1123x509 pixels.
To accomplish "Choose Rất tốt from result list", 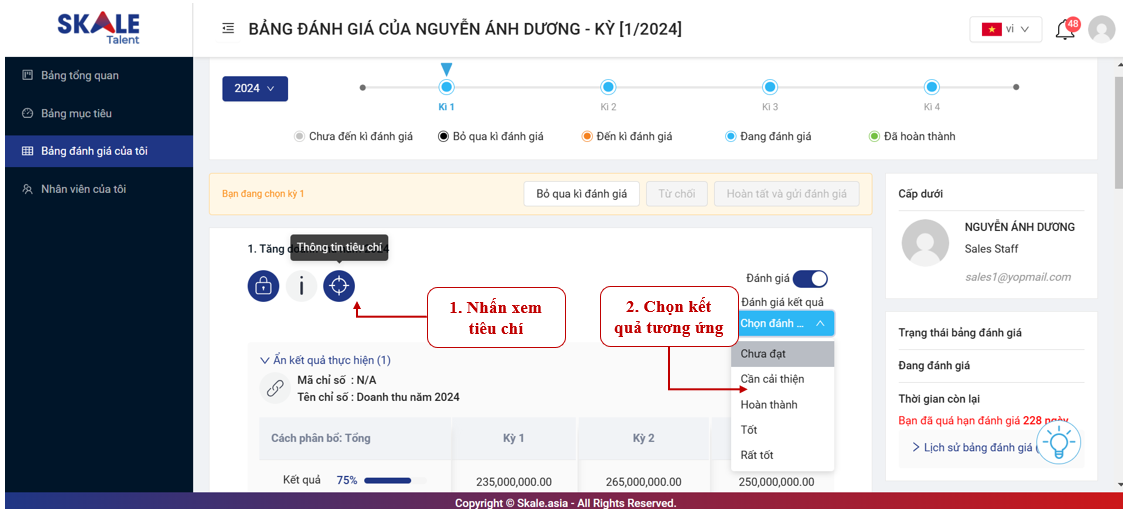I will pos(757,455).
